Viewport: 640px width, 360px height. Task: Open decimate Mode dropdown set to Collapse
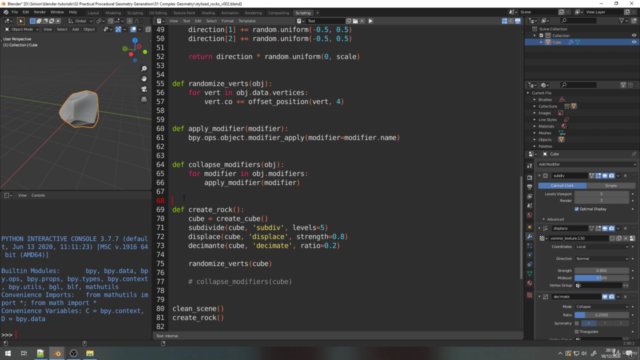point(602,307)
